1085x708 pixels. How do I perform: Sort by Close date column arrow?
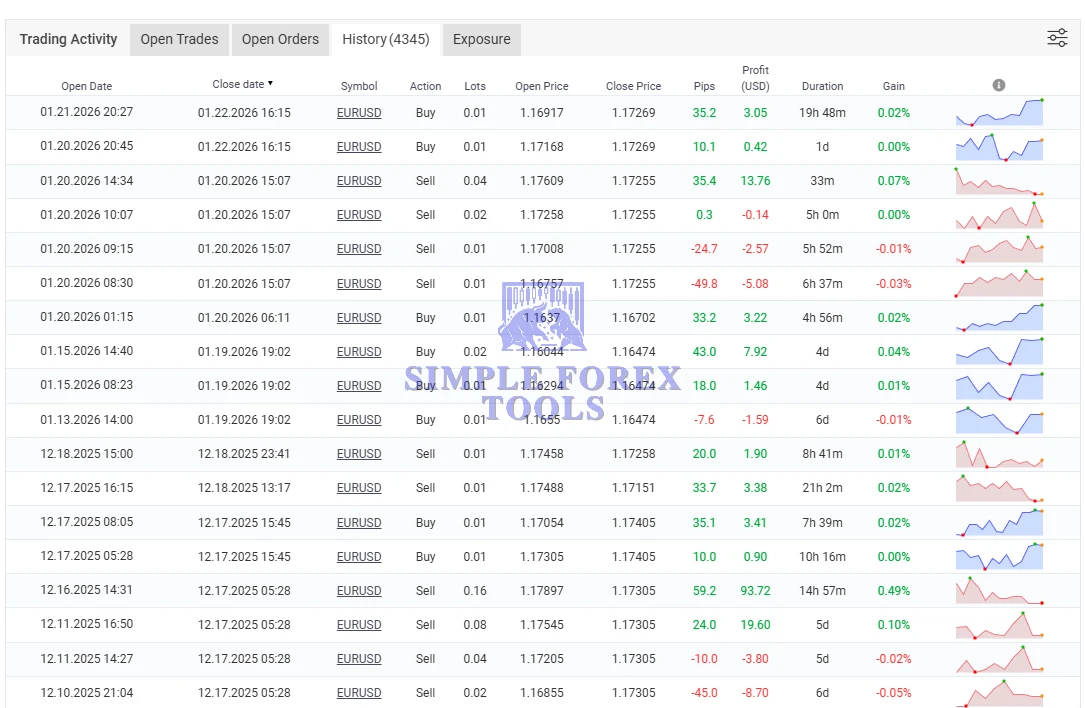click(270, 84)
